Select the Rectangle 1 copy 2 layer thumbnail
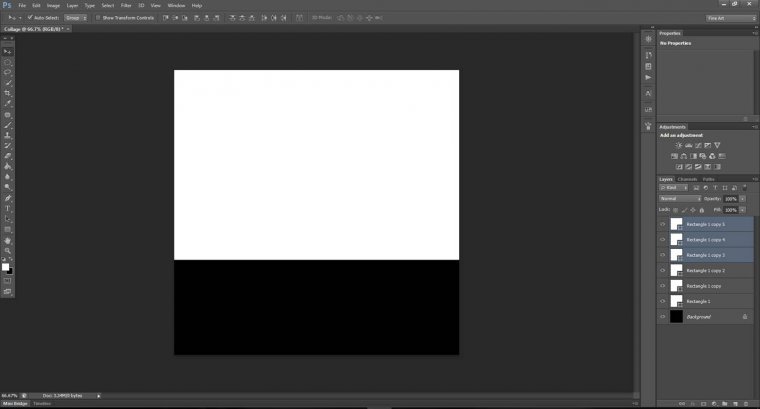Viewport: 760px width, 409px height. click(x=676, y=270)
